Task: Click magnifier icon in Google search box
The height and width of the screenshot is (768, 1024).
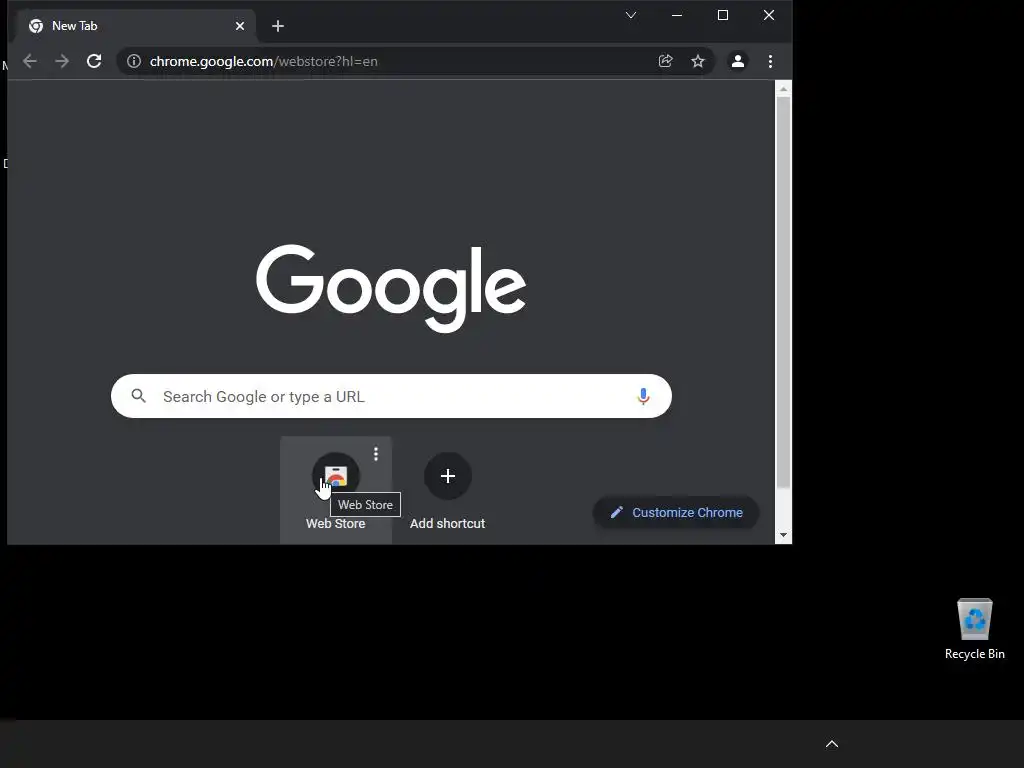Action: pos(138,396)
